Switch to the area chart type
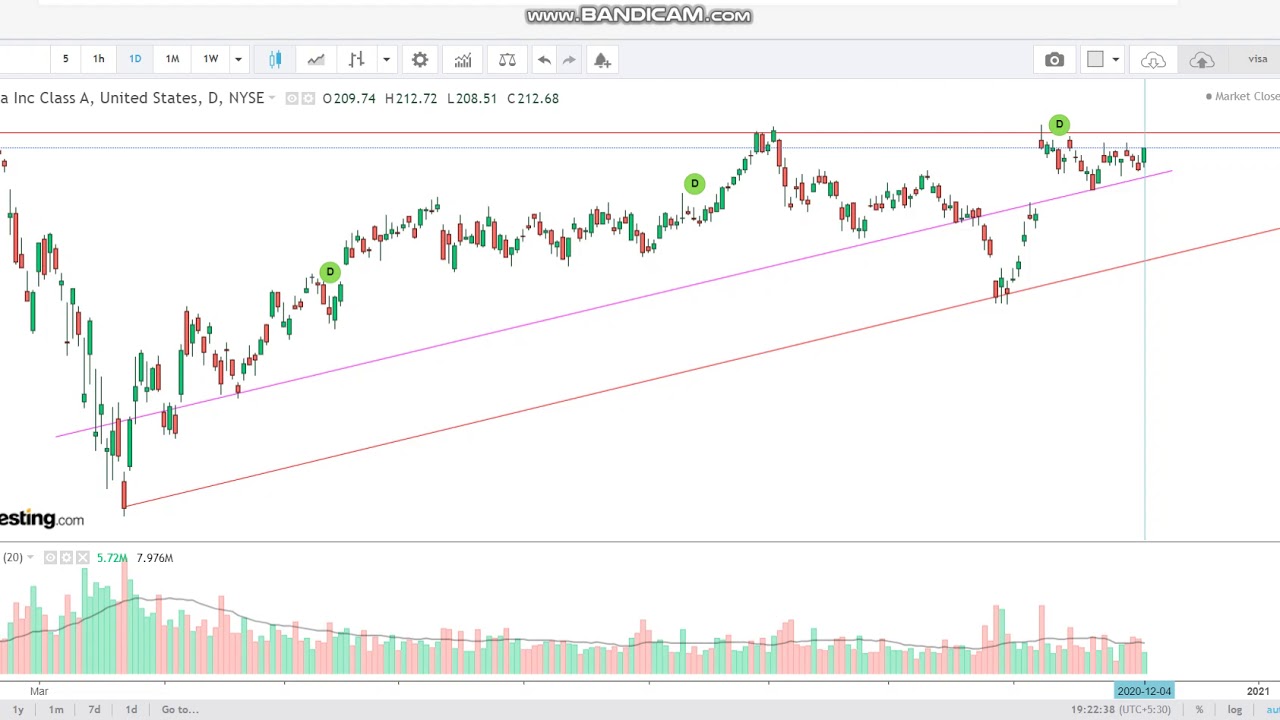 316,60
